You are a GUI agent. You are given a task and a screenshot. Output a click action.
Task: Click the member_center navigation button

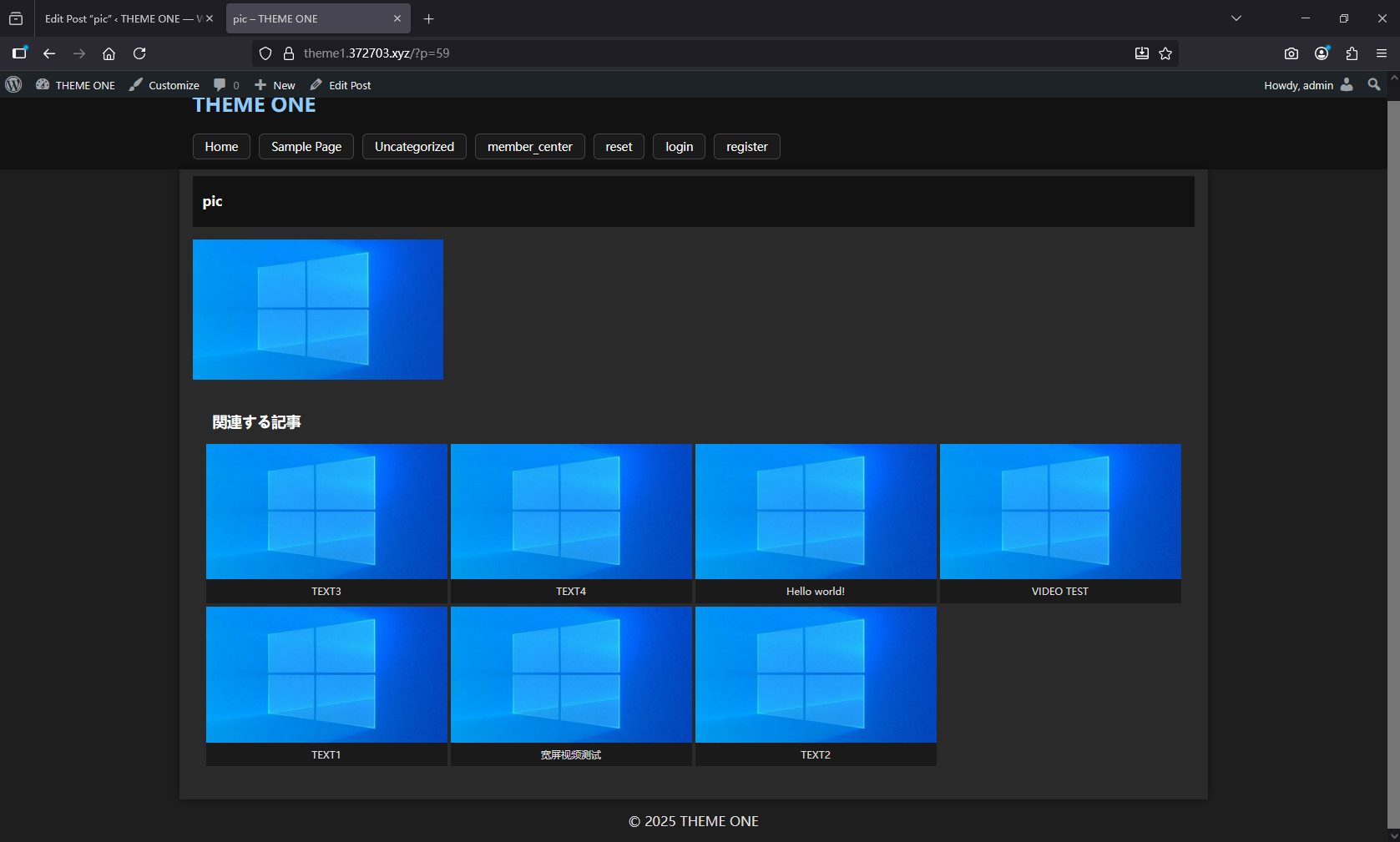(529, 147)
